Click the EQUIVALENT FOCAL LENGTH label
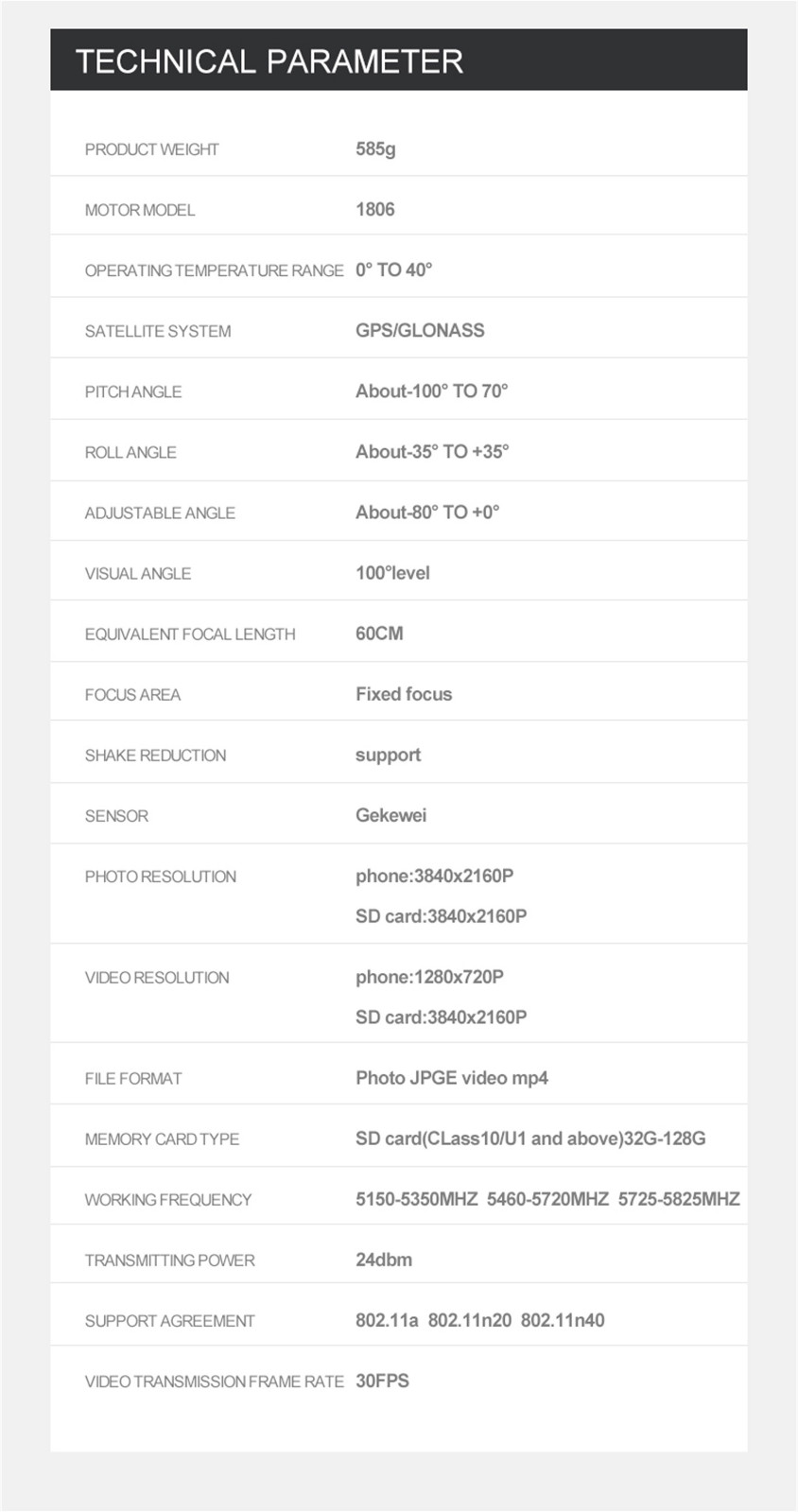 [x=190, y=634]
